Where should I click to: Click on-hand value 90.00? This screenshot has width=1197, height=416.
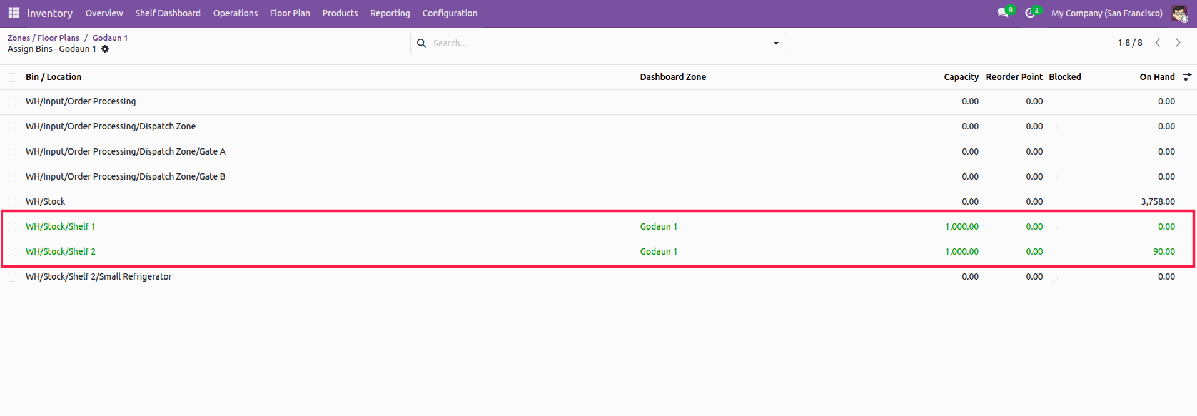(1164, 252)
